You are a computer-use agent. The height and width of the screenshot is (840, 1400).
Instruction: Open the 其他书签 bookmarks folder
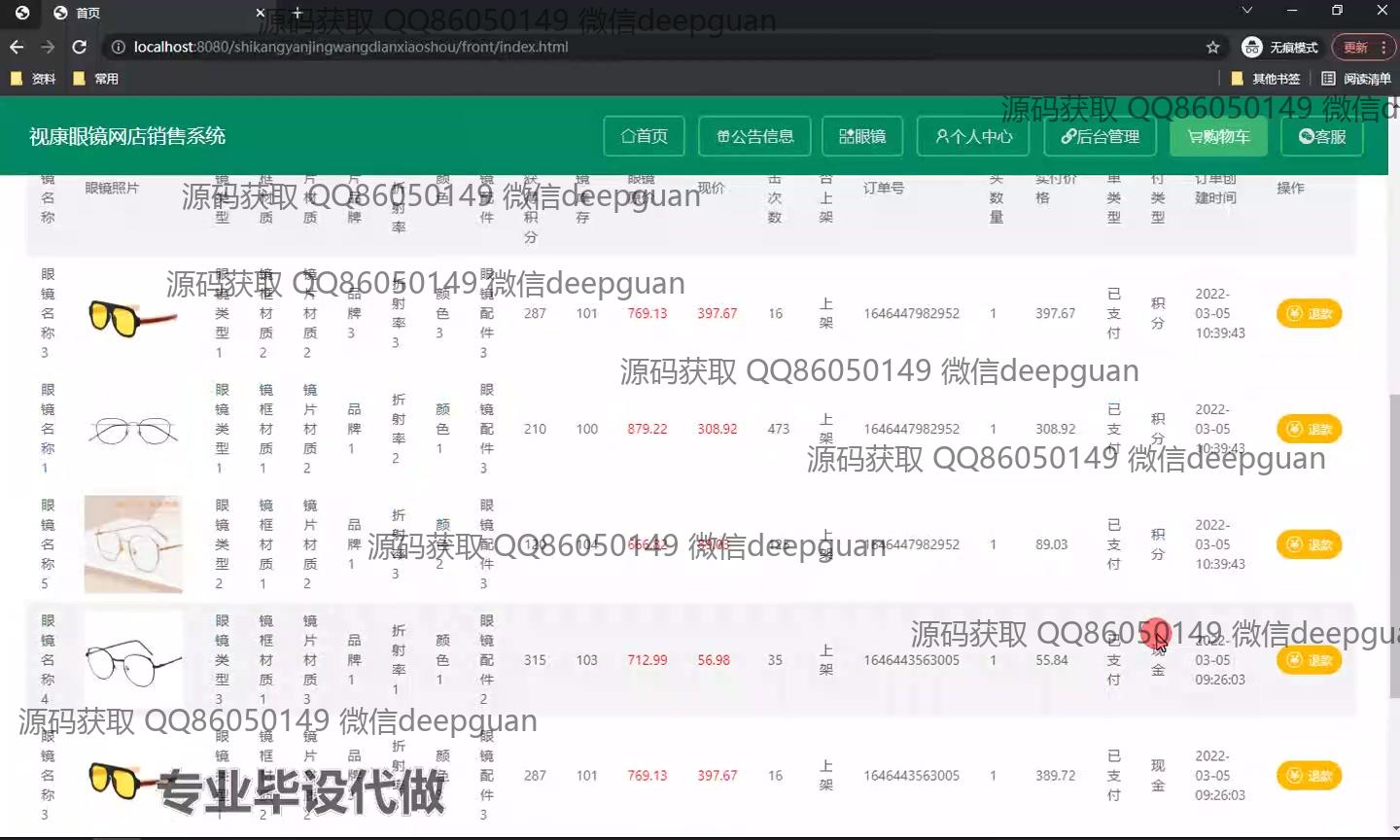[x=1266, y=79]
